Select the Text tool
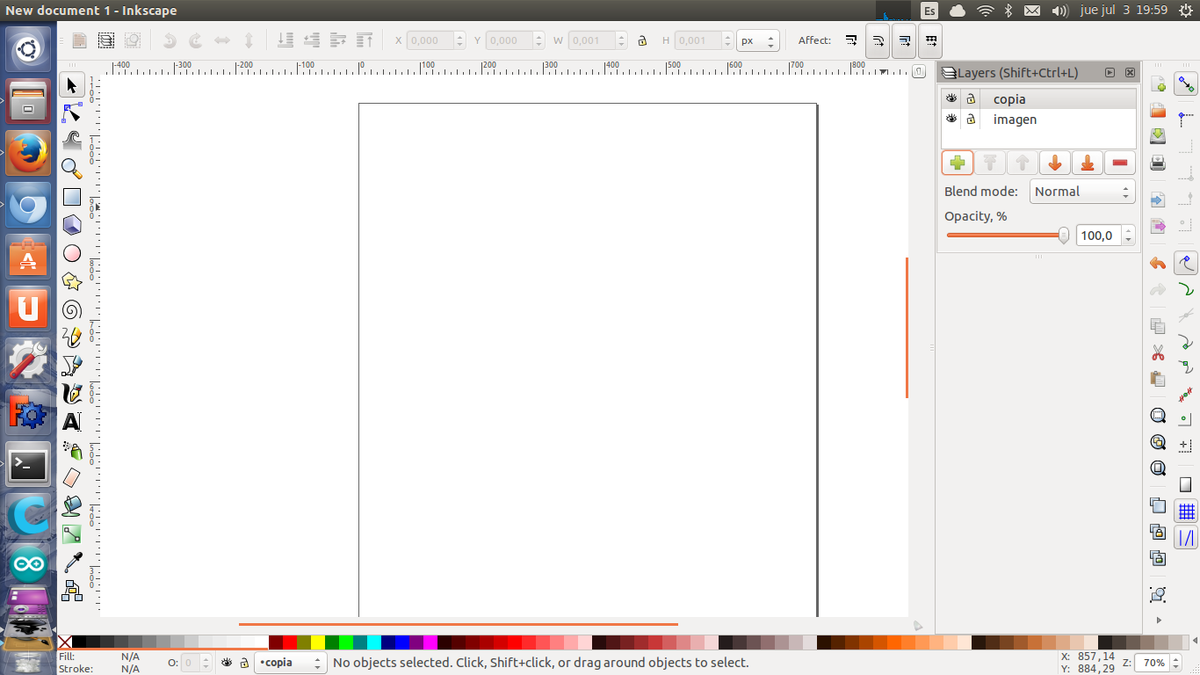This screenshot has width=1200, height=675. tap(72, 422)
